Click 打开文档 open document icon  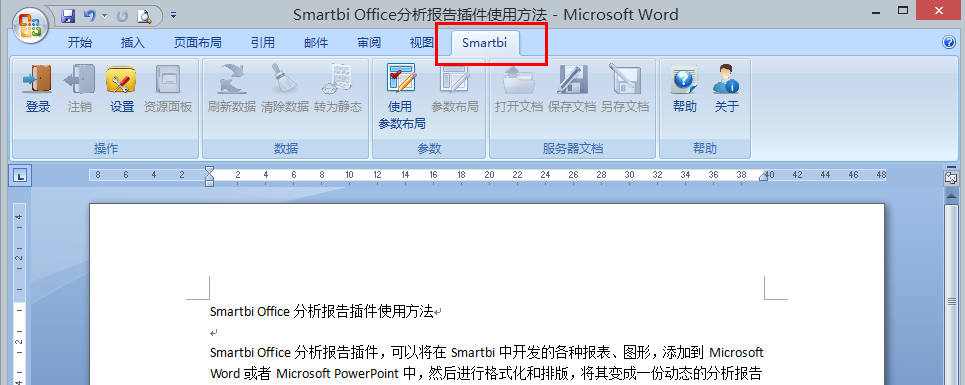[x=519, y=89]
